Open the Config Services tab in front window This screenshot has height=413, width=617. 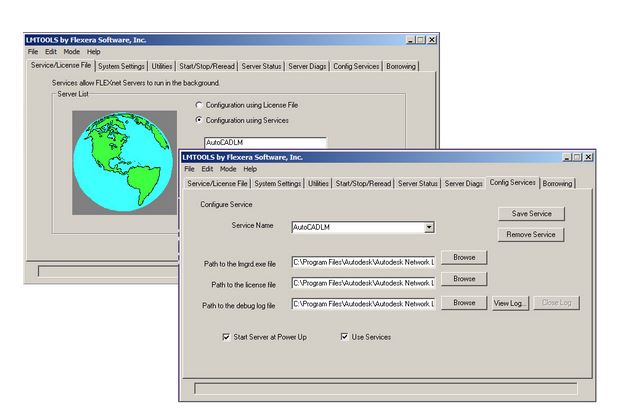(513, 184)
